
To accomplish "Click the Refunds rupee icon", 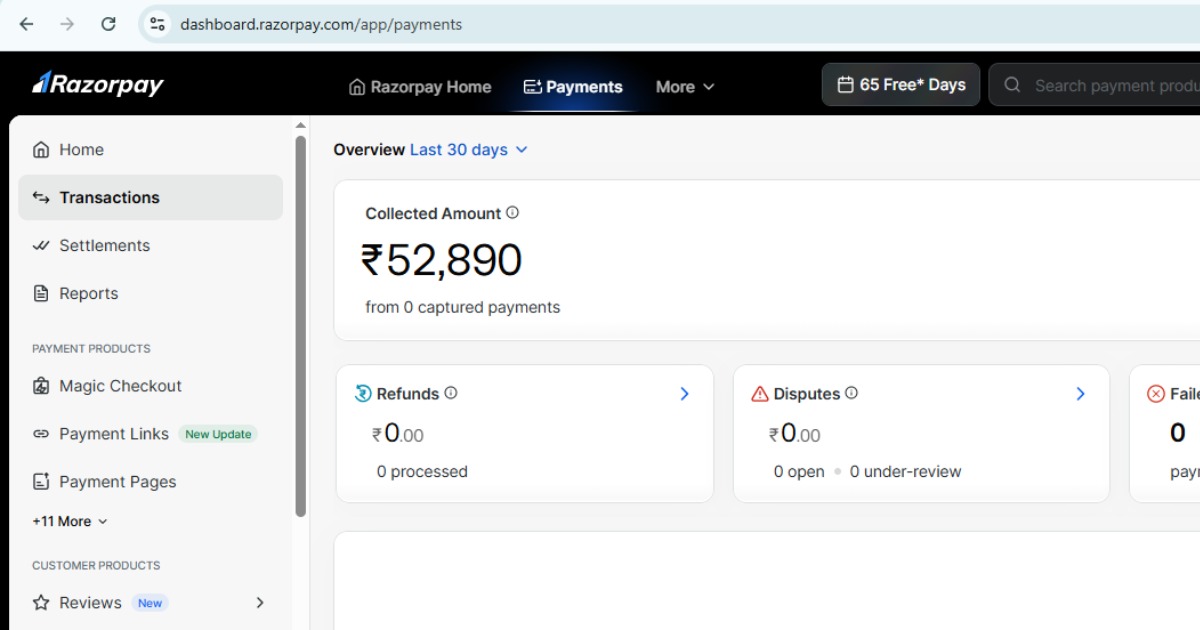I will point(363,394).
